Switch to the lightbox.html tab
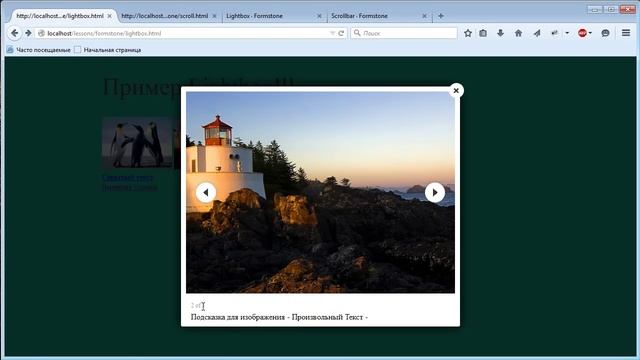The image size is (640, 360). (x=60, y=16)
